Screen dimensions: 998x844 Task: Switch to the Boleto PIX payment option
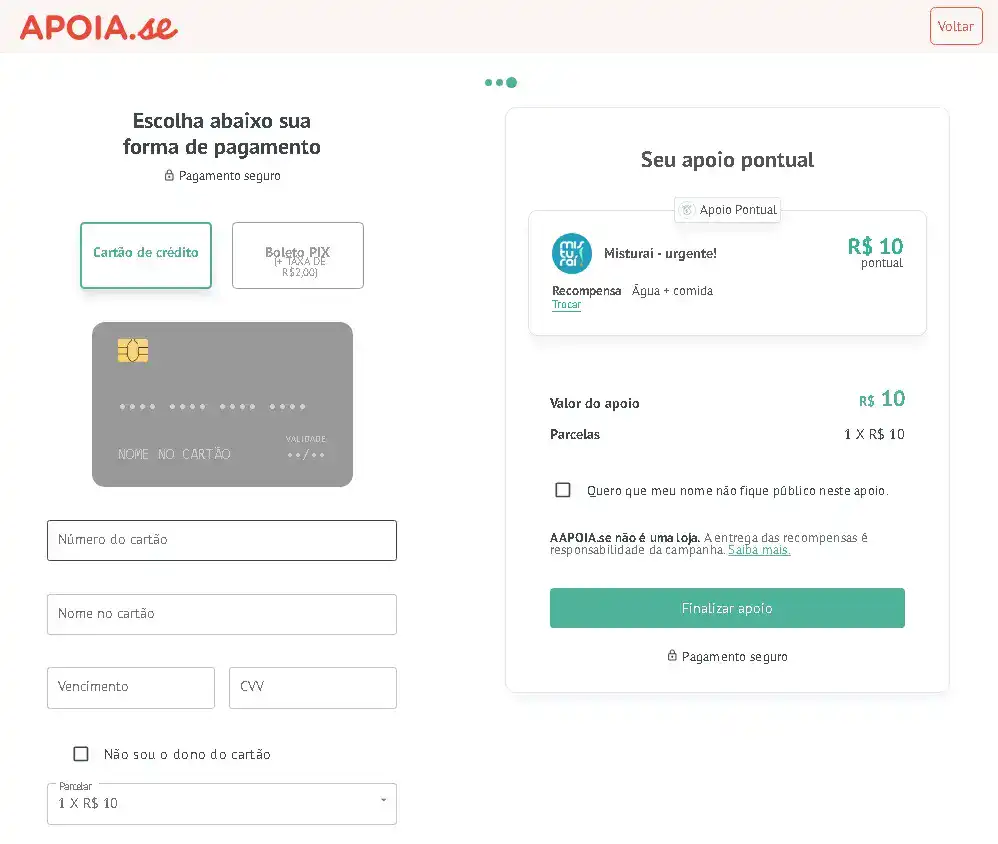point(297,255)
